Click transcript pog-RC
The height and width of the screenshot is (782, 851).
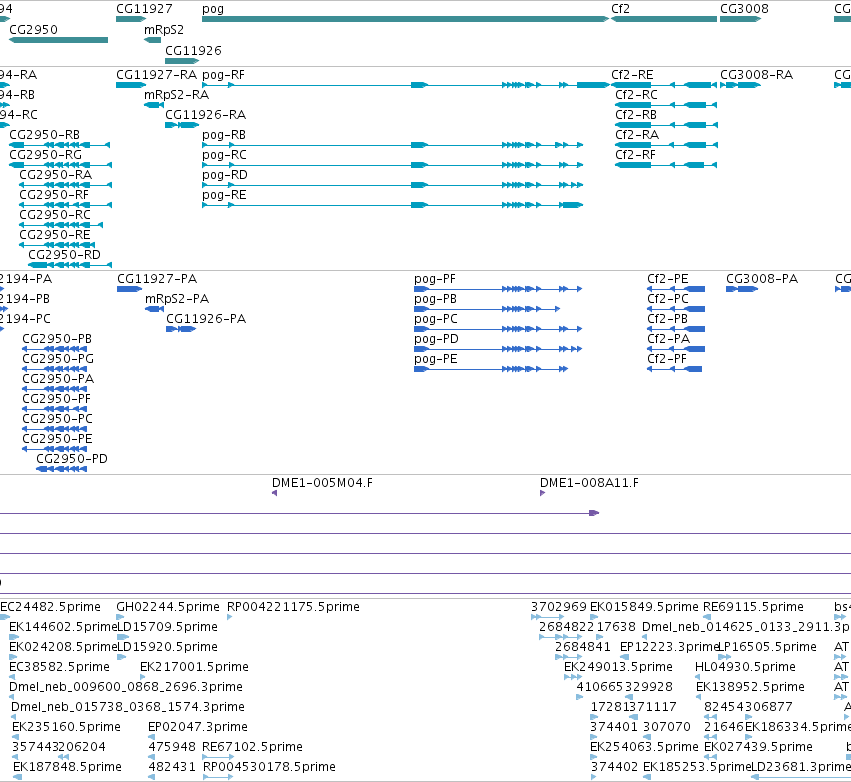(x=392, y=165)
